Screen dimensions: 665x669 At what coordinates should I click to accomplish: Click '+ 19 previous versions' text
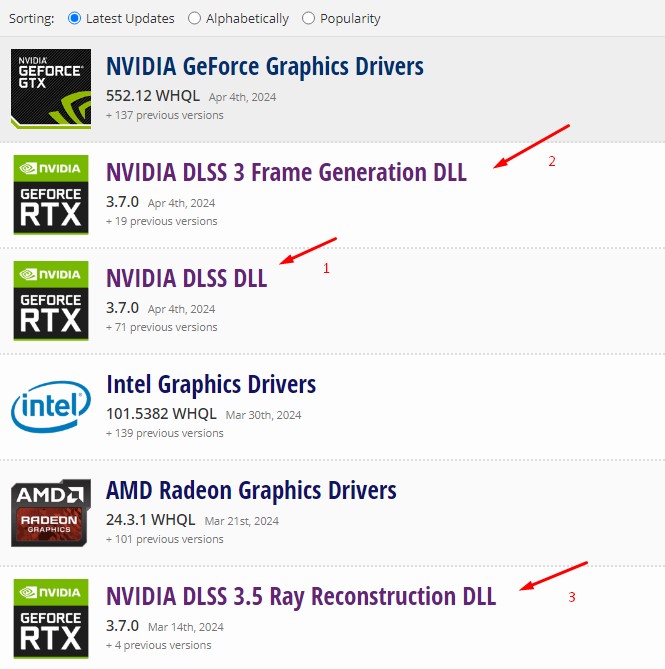[x=162, y=221]
